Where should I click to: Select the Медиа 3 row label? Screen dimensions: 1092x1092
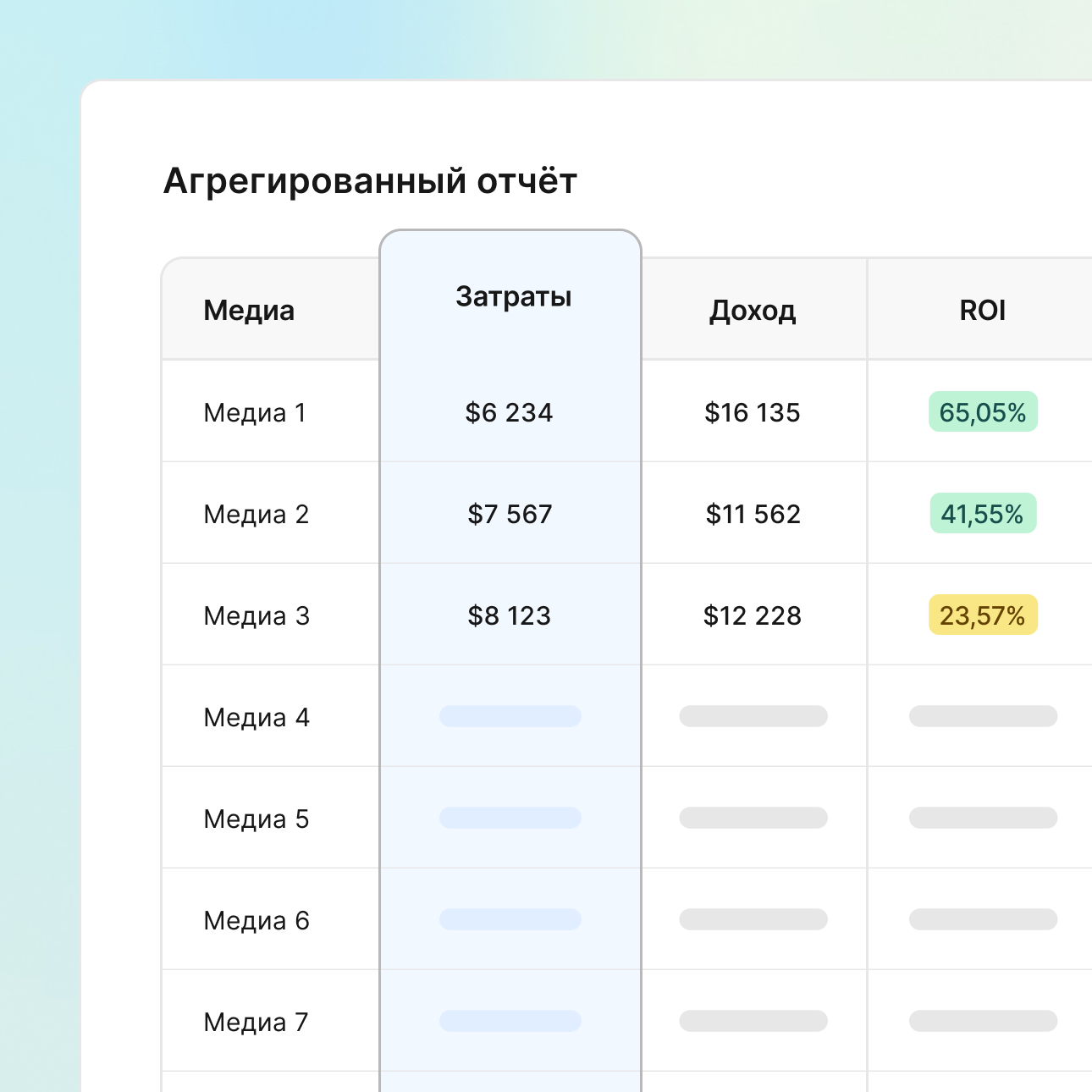point(256,616)
